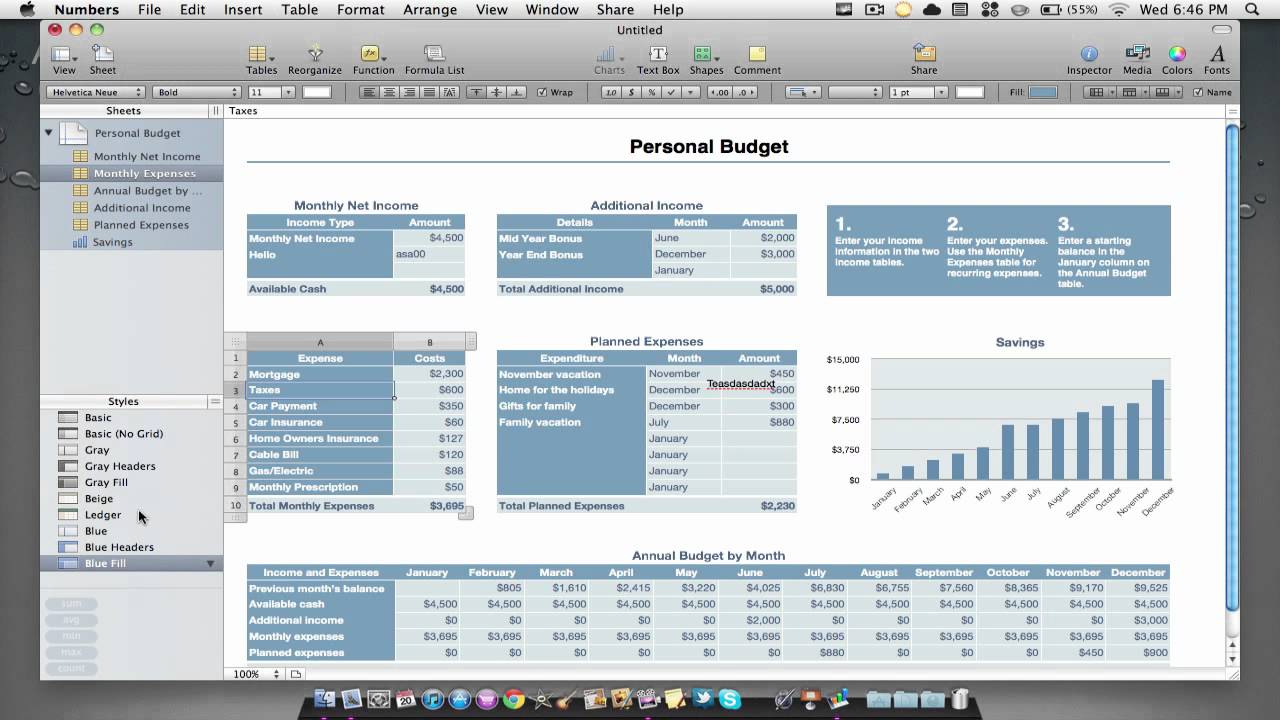The image size is (1280, 720).
Task: Click the formula bar showing Taxes
Action: pos(726,111)
